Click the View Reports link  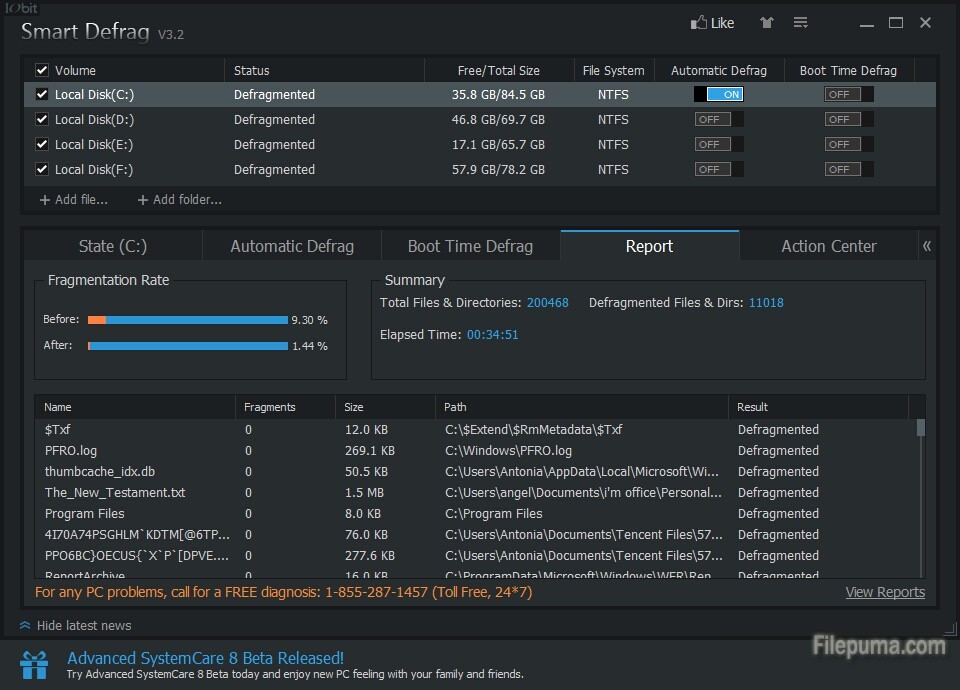click(885, 592)
